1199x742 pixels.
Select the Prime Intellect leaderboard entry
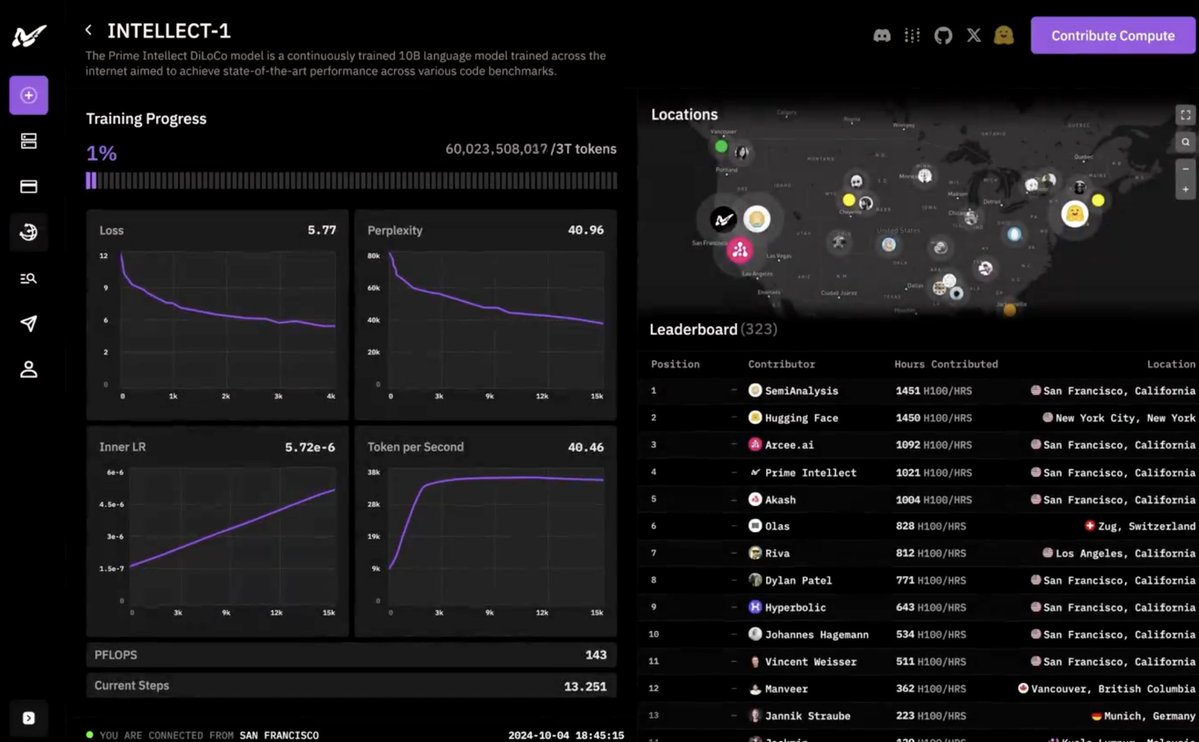918,473
